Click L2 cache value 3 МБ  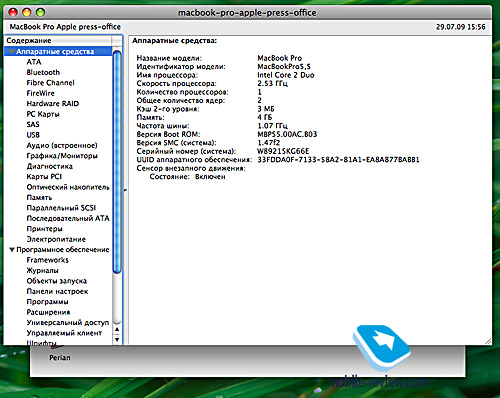tap(266, 109)
